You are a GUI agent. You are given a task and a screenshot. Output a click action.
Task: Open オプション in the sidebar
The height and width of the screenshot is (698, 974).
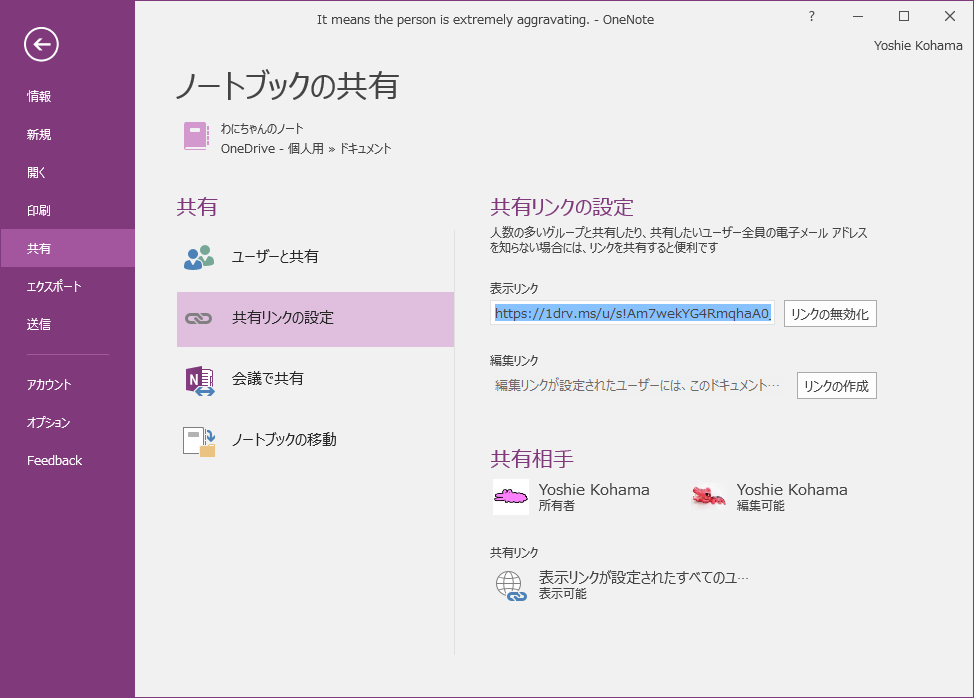coord(67,422)
